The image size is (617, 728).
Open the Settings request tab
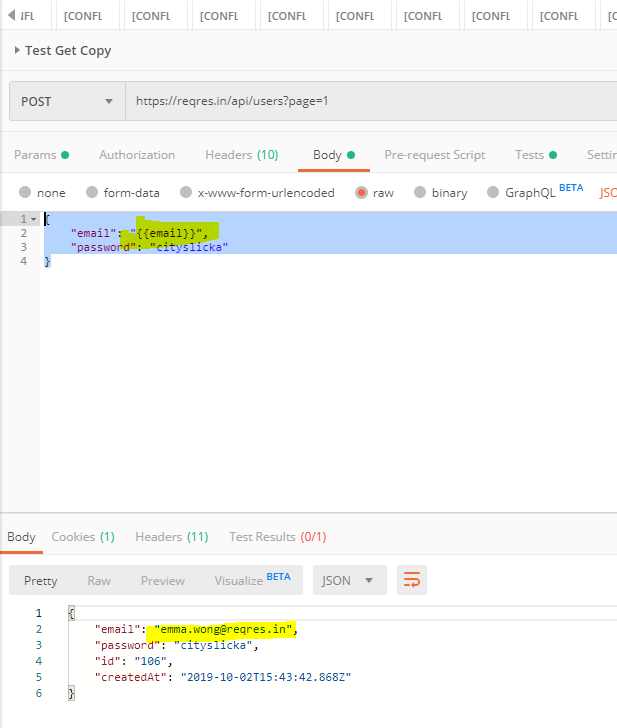click(x=602, y=155)
